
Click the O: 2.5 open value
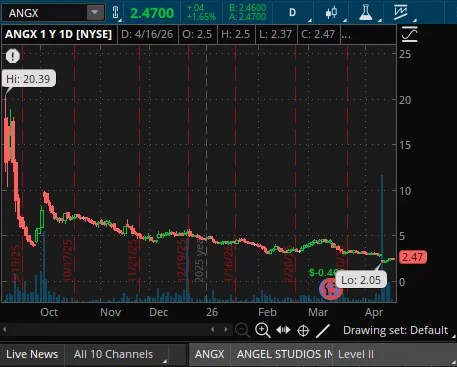pos(197,34)
